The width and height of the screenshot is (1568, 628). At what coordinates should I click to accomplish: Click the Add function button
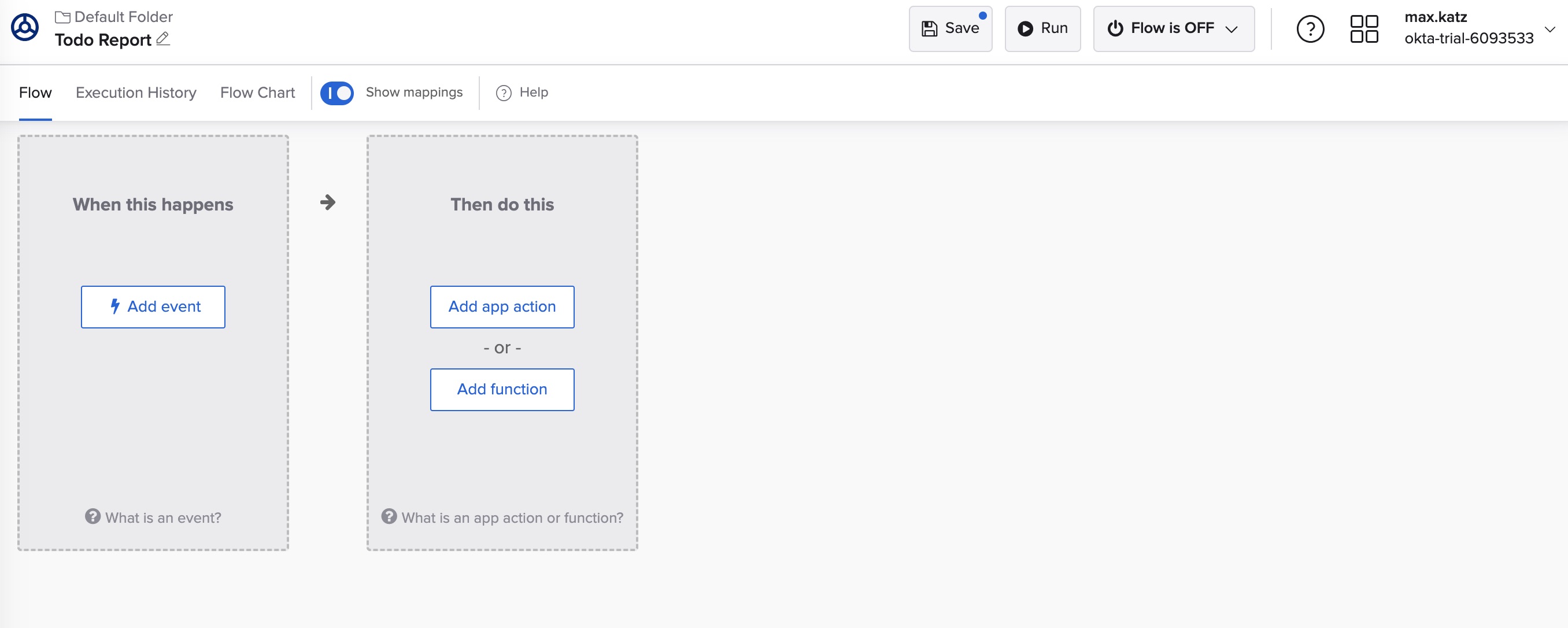pyautogui.click(x=502, y=389)
